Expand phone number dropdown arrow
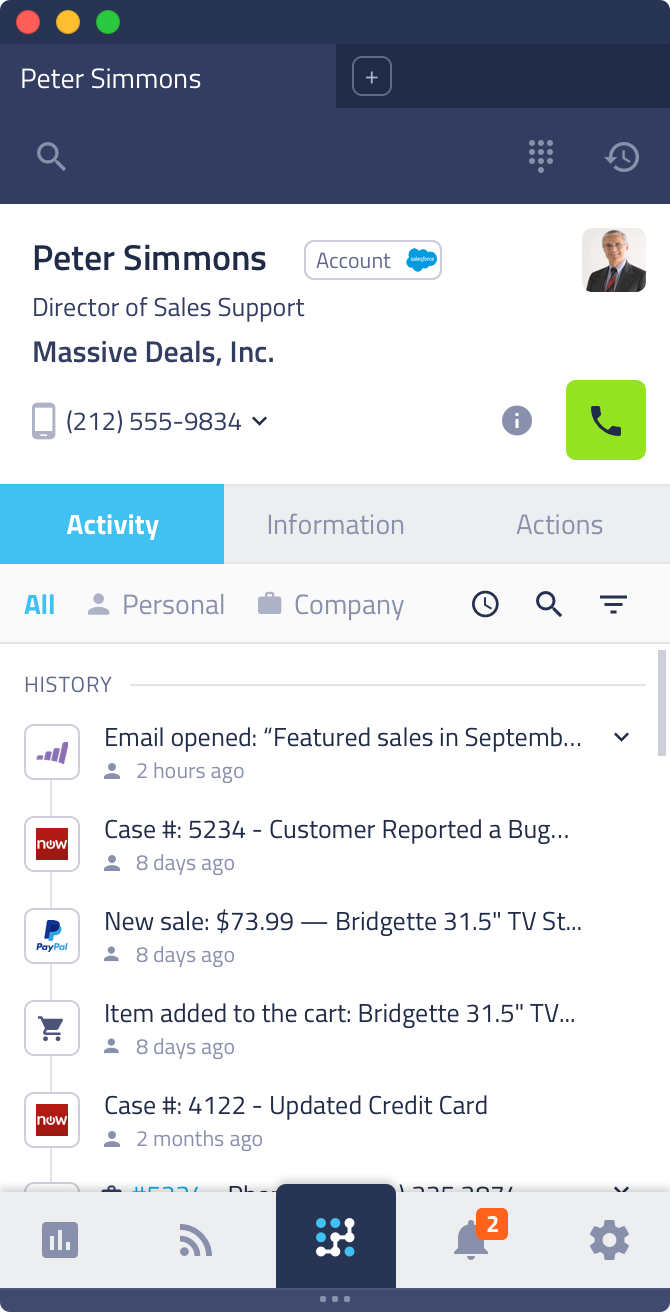The height and width of the screenshot is (1312, 670). point(260,421)
